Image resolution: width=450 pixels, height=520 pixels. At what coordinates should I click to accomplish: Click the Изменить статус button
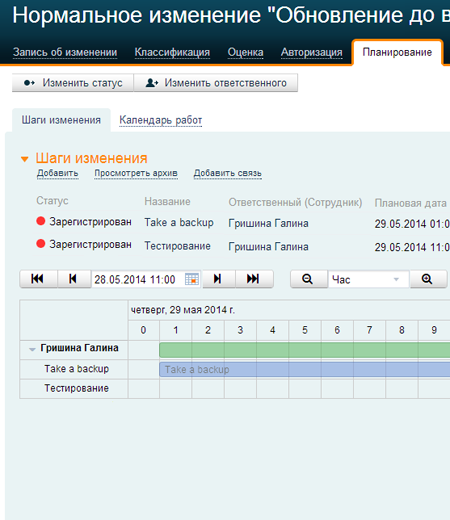coord(73,83)
